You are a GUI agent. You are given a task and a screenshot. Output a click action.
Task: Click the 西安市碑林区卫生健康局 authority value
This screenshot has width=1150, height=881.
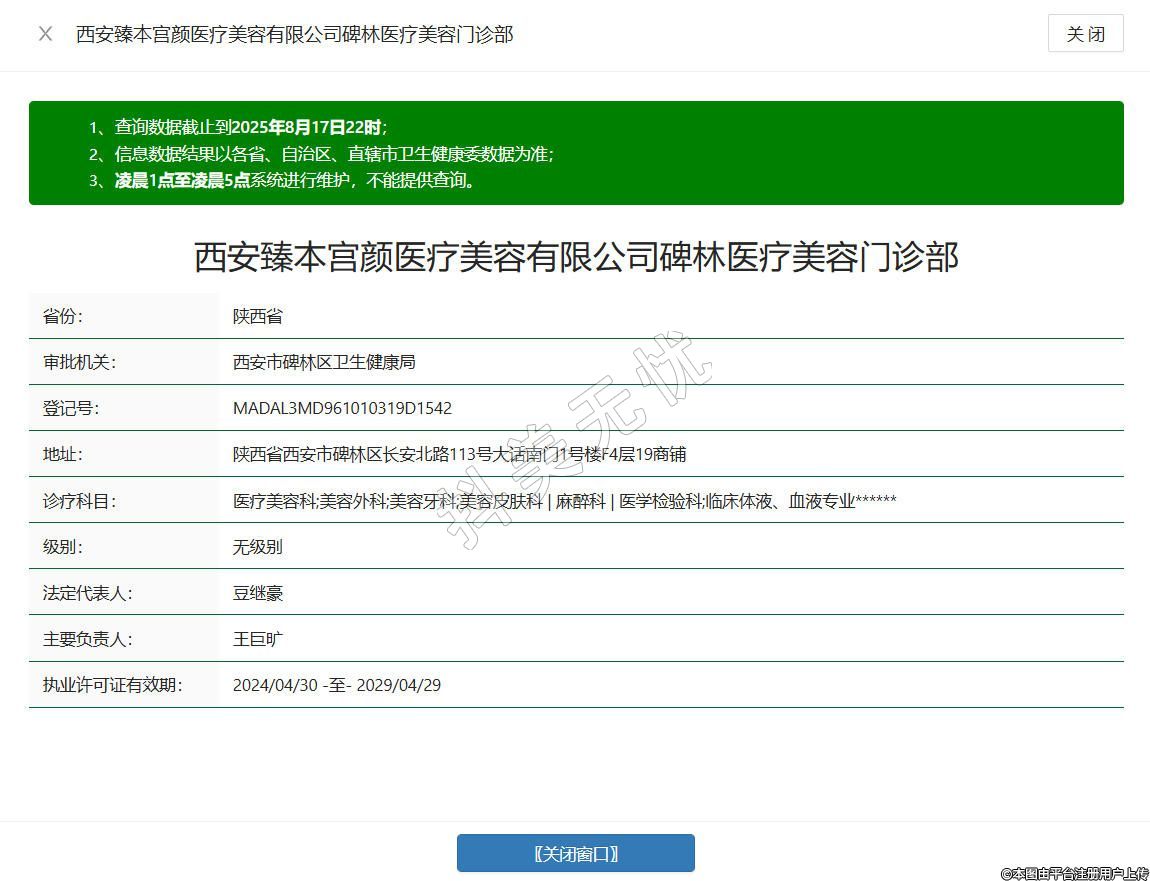coord(324,362)
